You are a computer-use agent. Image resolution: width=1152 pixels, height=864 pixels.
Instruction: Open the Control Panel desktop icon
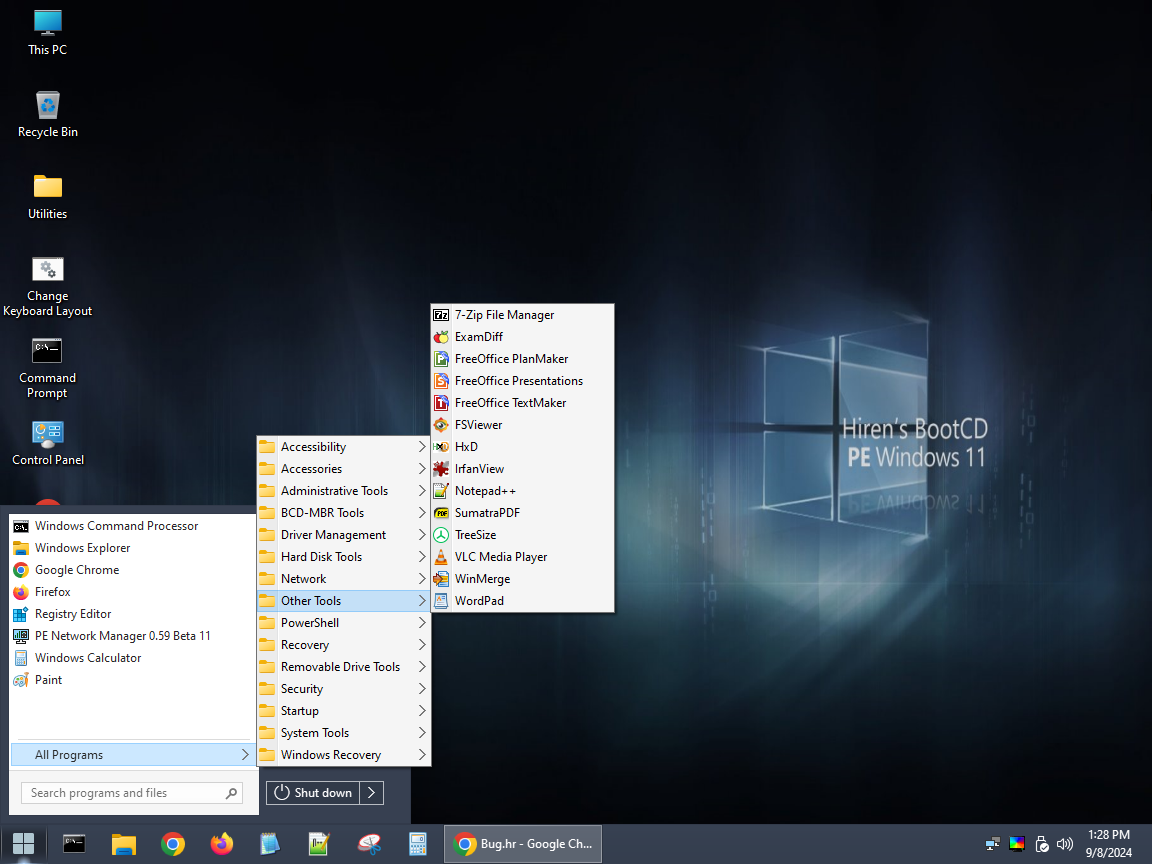pyautogui.click(x=47, y=442)
